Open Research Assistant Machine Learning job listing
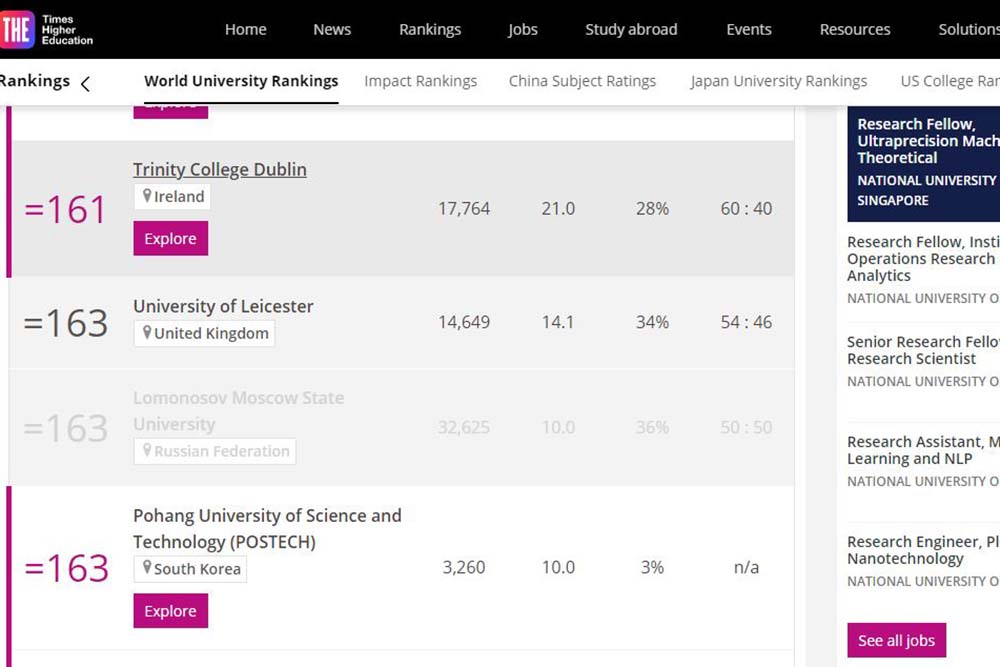Viewport: 1000px width, 667px height. pyautogui.click(x=922, y=450)
